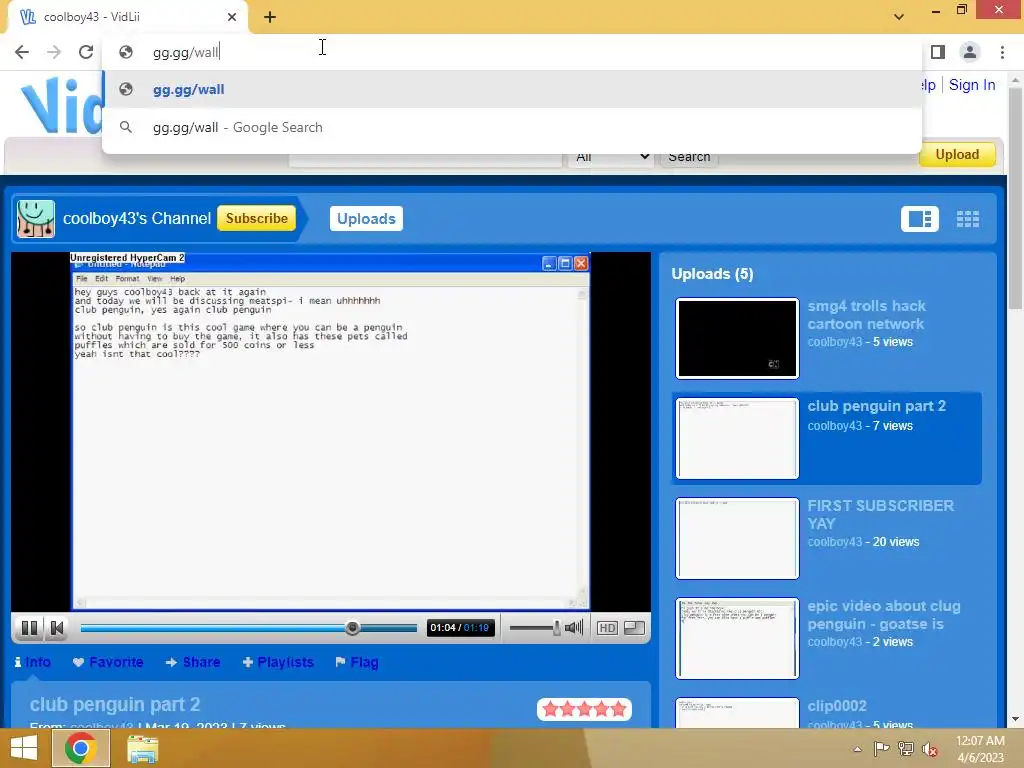Add video to Favorite
Screen dimensions: 1024x768
click(108, 662)
